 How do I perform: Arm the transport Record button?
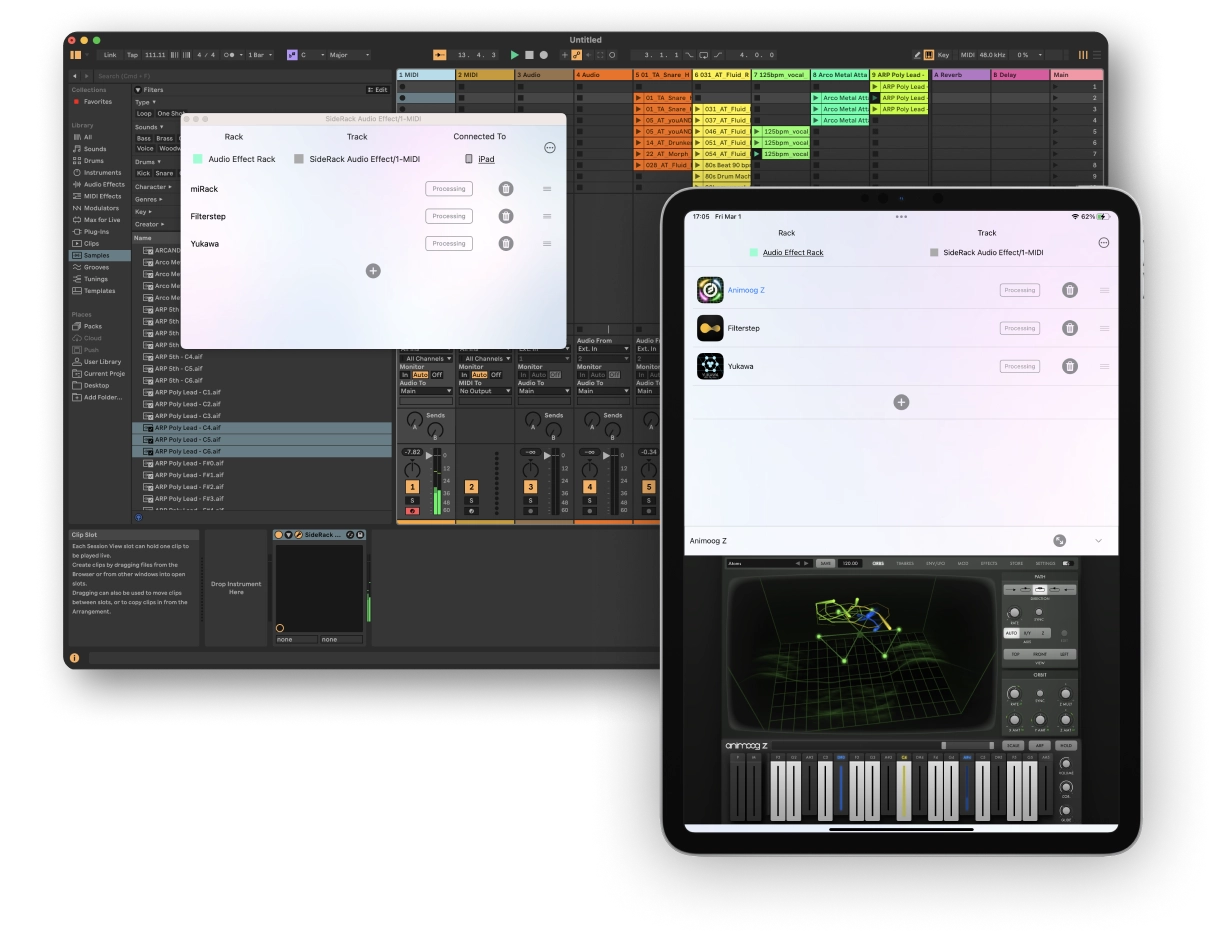[x=543, y=55]
